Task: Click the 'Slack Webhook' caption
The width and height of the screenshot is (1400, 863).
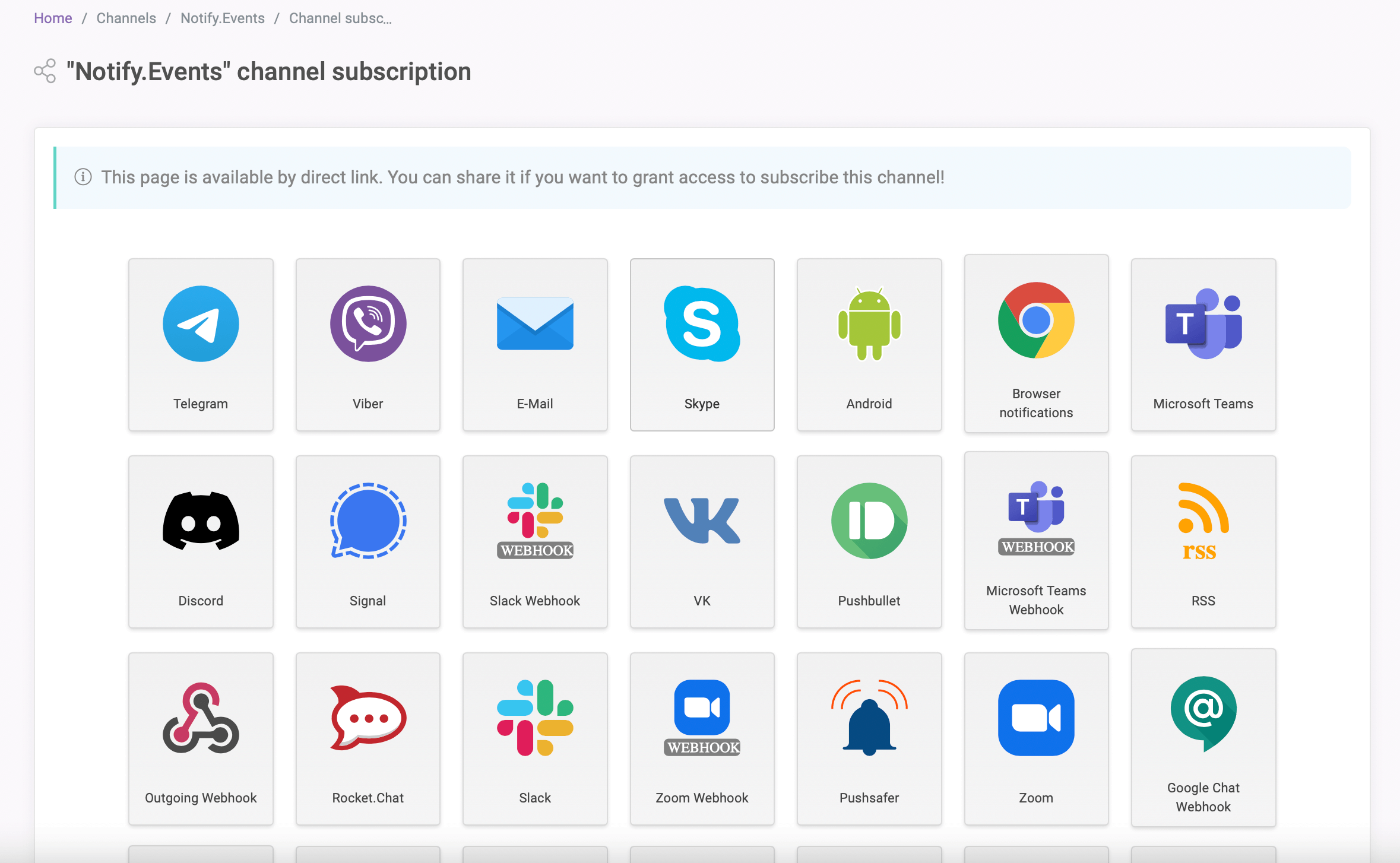Action: tap(535, 601)
